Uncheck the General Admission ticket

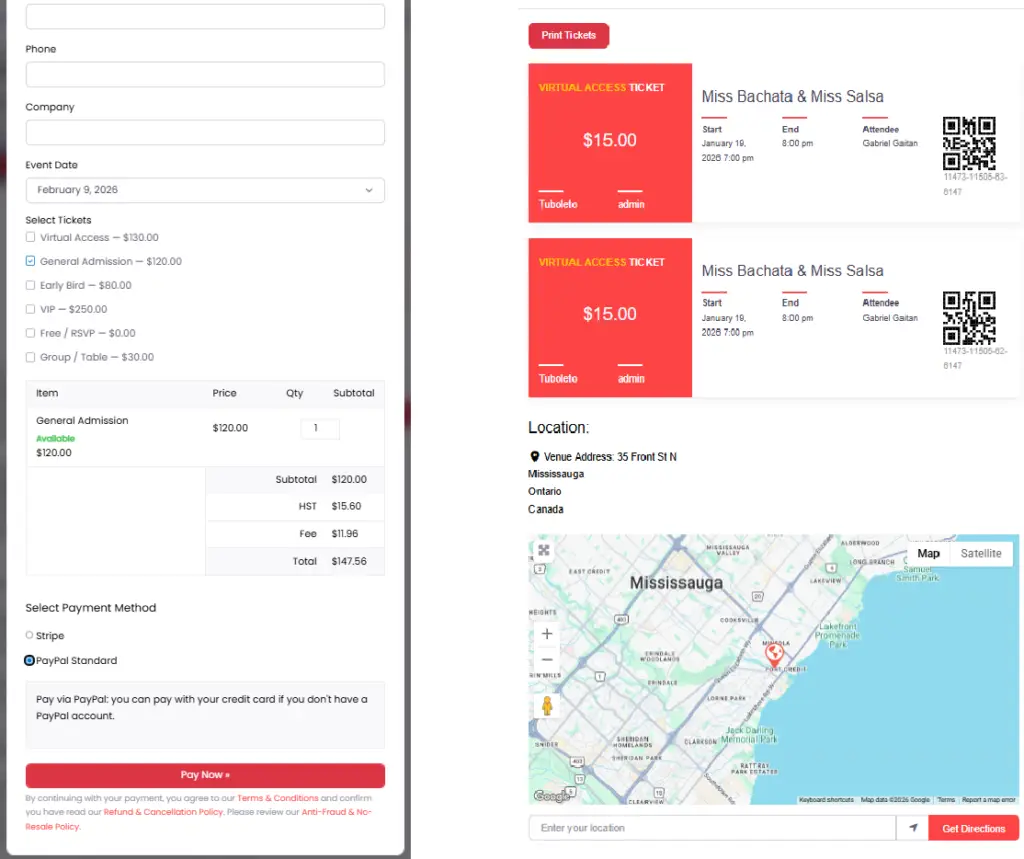coord(31,262)
